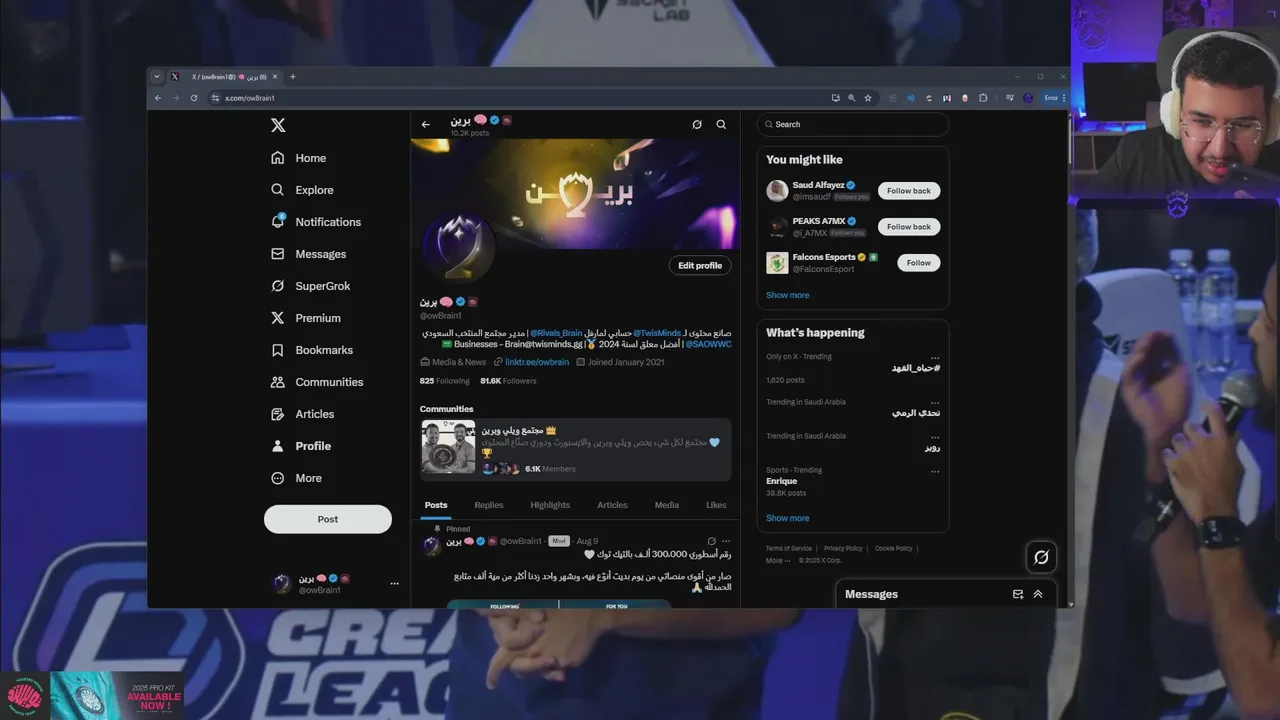Viewport: 1280px width, 720px height.
Task: Open the floating Grok button
Action: pos(1041,557)
